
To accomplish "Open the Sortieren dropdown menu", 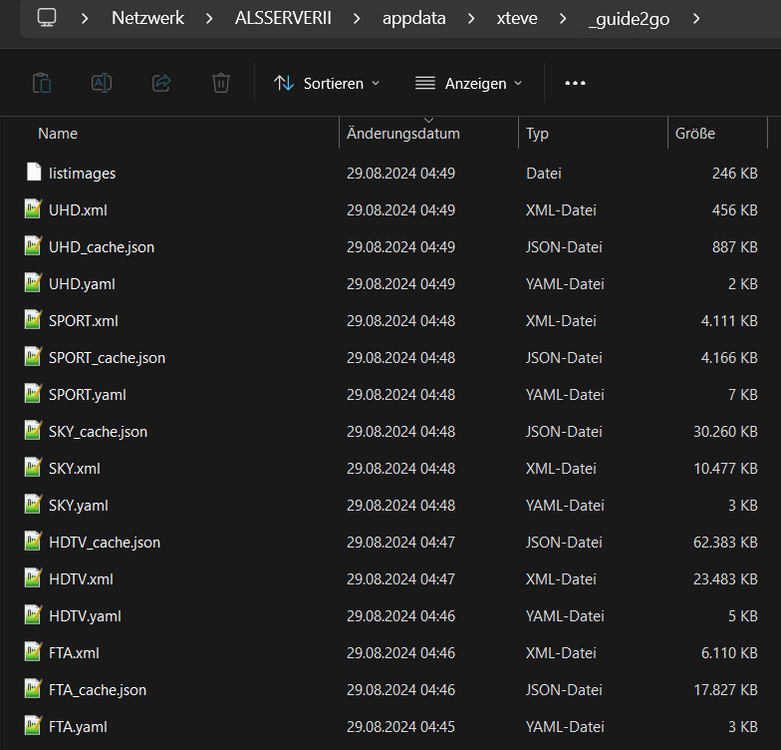I will [327, 83].
